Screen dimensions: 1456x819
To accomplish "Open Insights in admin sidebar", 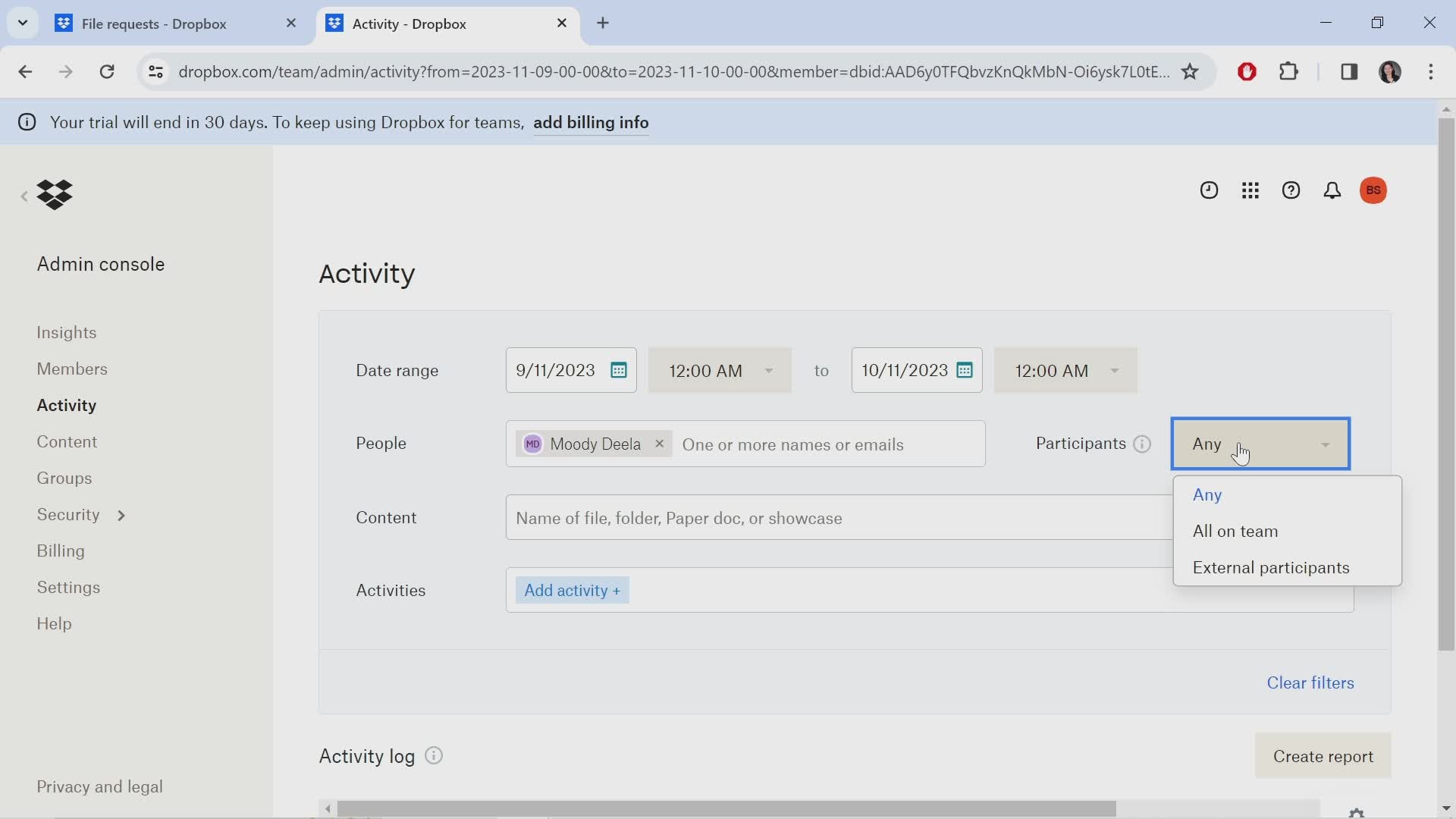I will point(67,332).
